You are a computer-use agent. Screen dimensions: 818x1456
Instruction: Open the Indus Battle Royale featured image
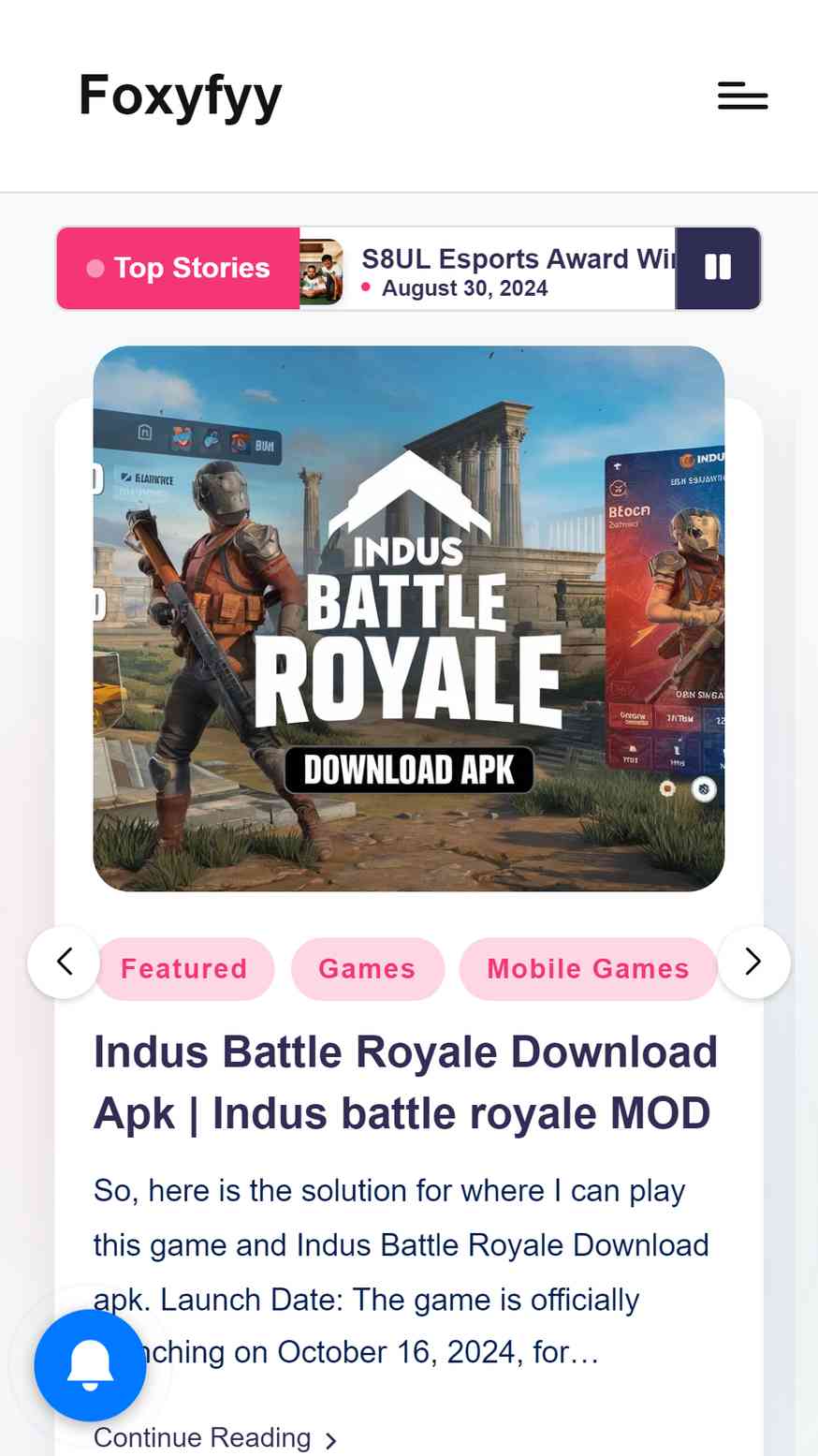click(409, 618)
